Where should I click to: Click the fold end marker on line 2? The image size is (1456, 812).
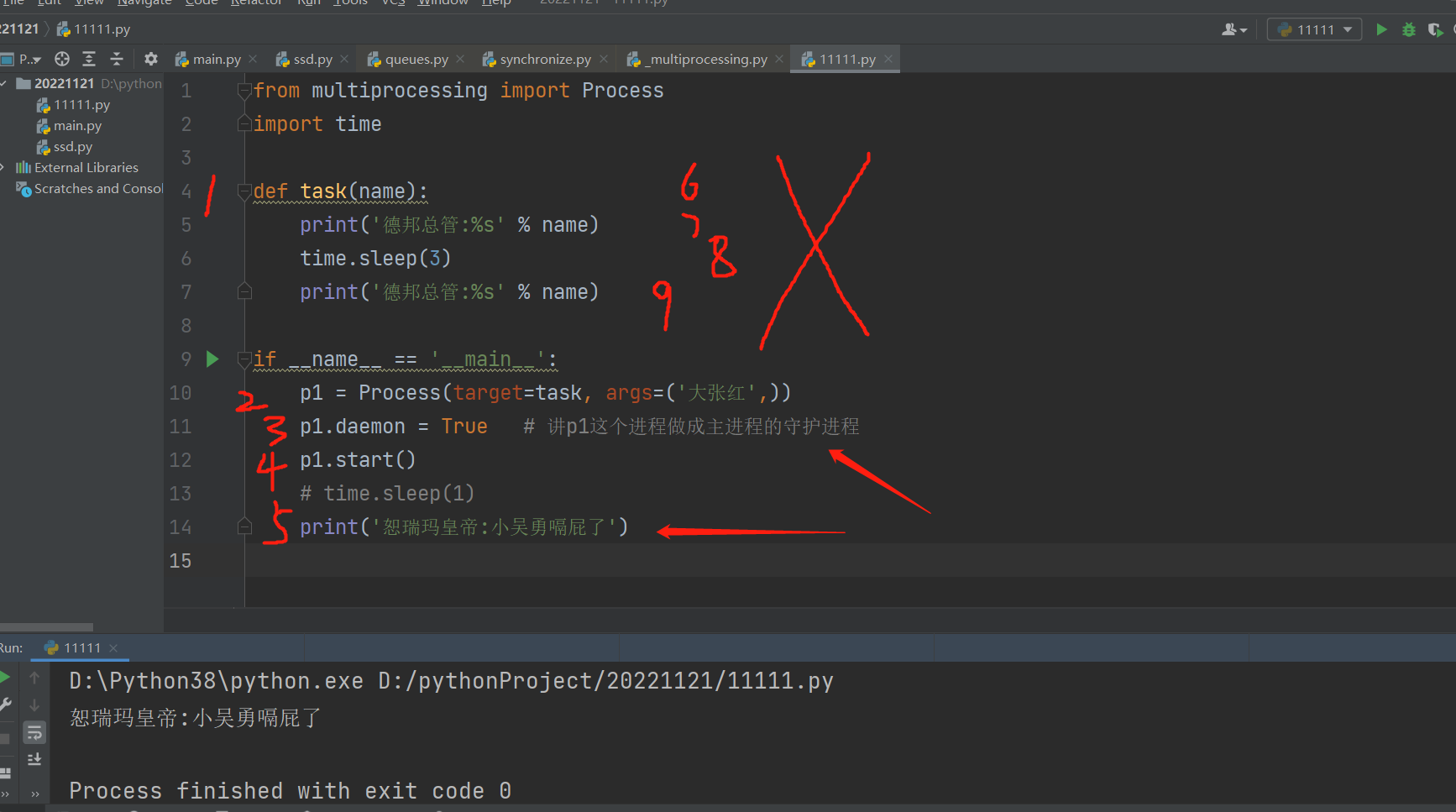click(x=244, y=124)
